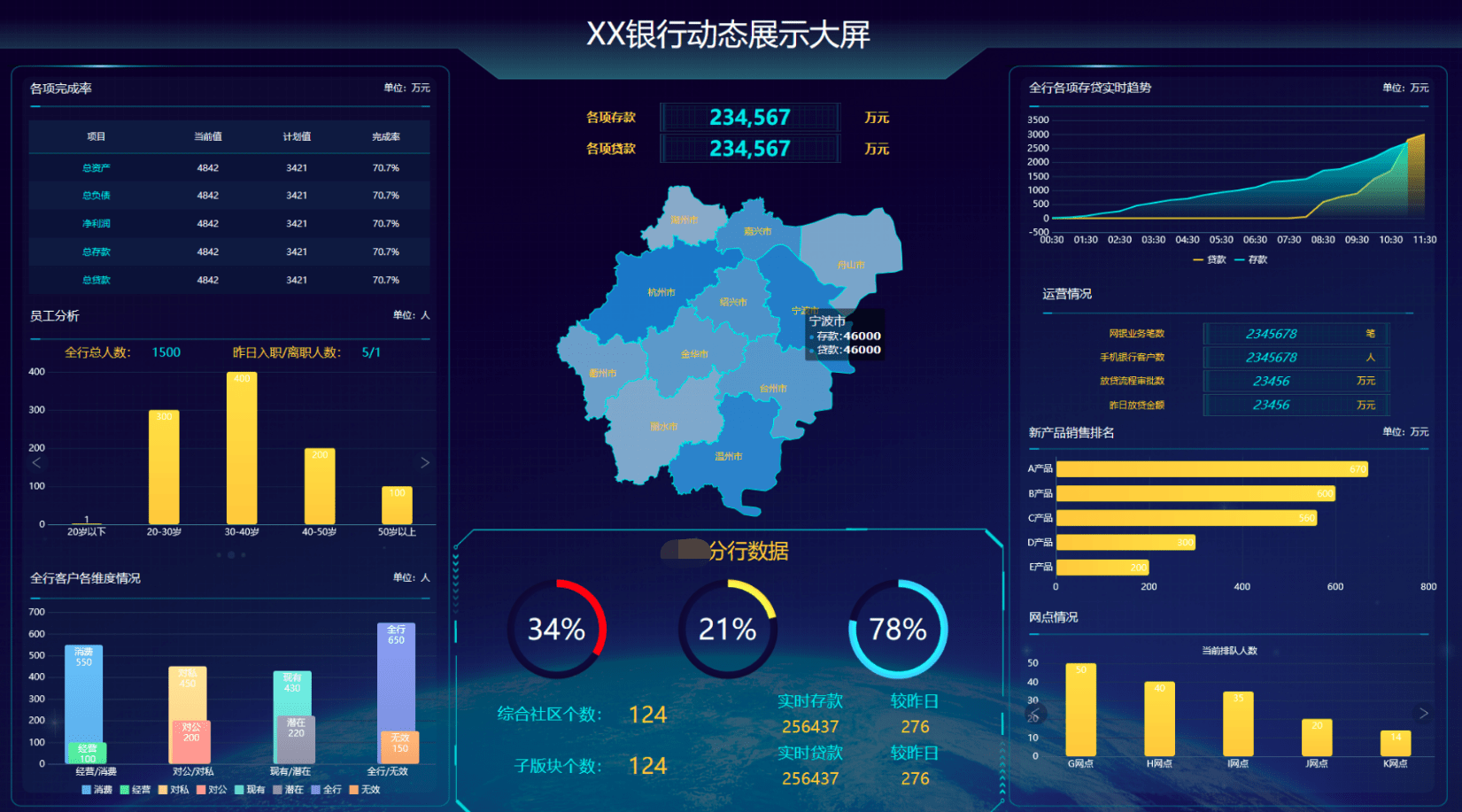Viewport: 1462px width, 812px height.
Task: Click the XX银行动态展示大屏 title
Action: [x=728, y=35]
